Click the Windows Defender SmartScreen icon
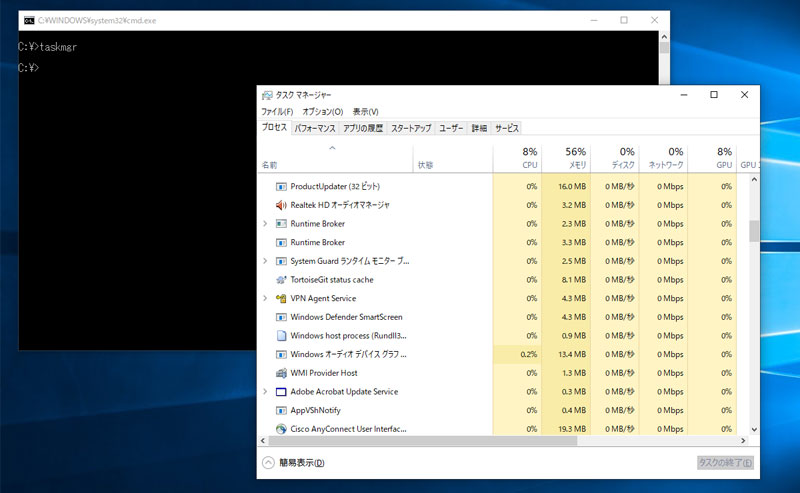 coord(281,317)
